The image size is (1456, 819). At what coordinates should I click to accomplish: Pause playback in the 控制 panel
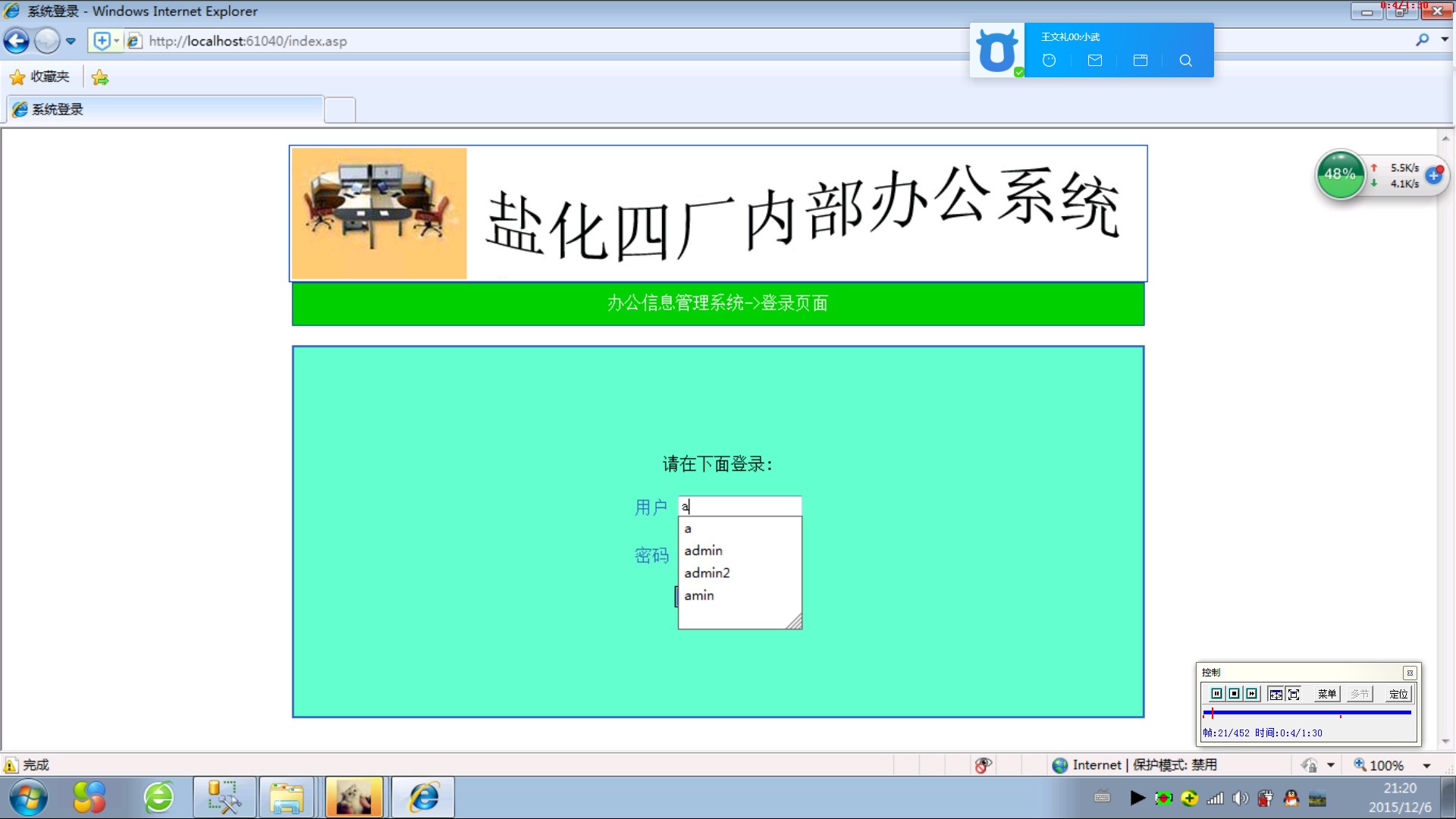click(x=1216, y=694)
